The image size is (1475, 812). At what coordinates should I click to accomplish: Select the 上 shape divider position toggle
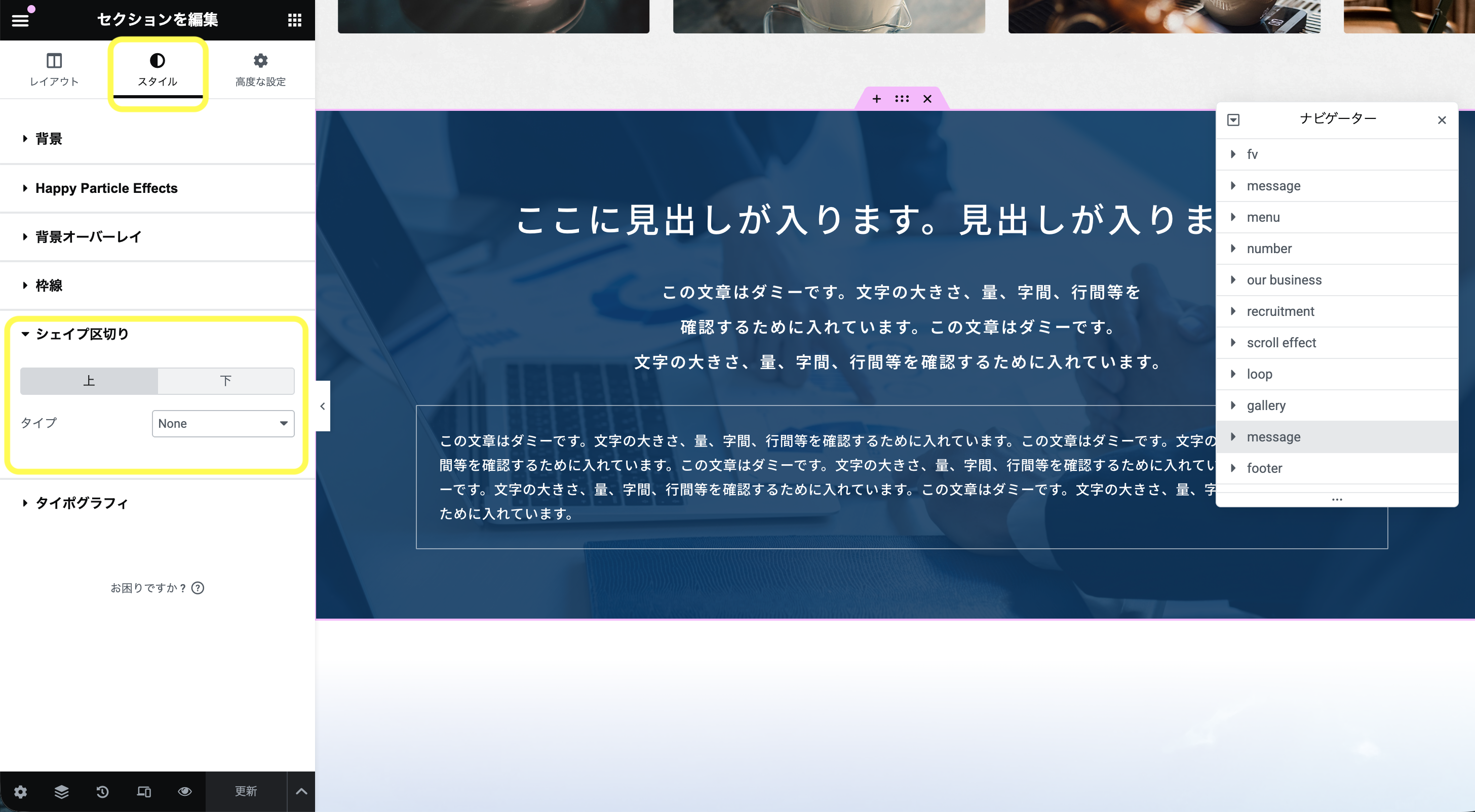pos(89,381)
